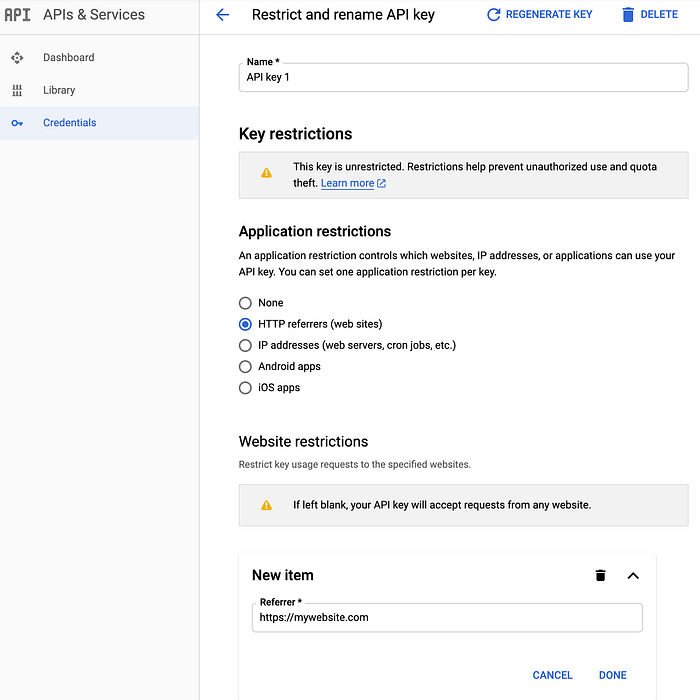Click the Dashboard icon in sidebar

click(17, 58)
